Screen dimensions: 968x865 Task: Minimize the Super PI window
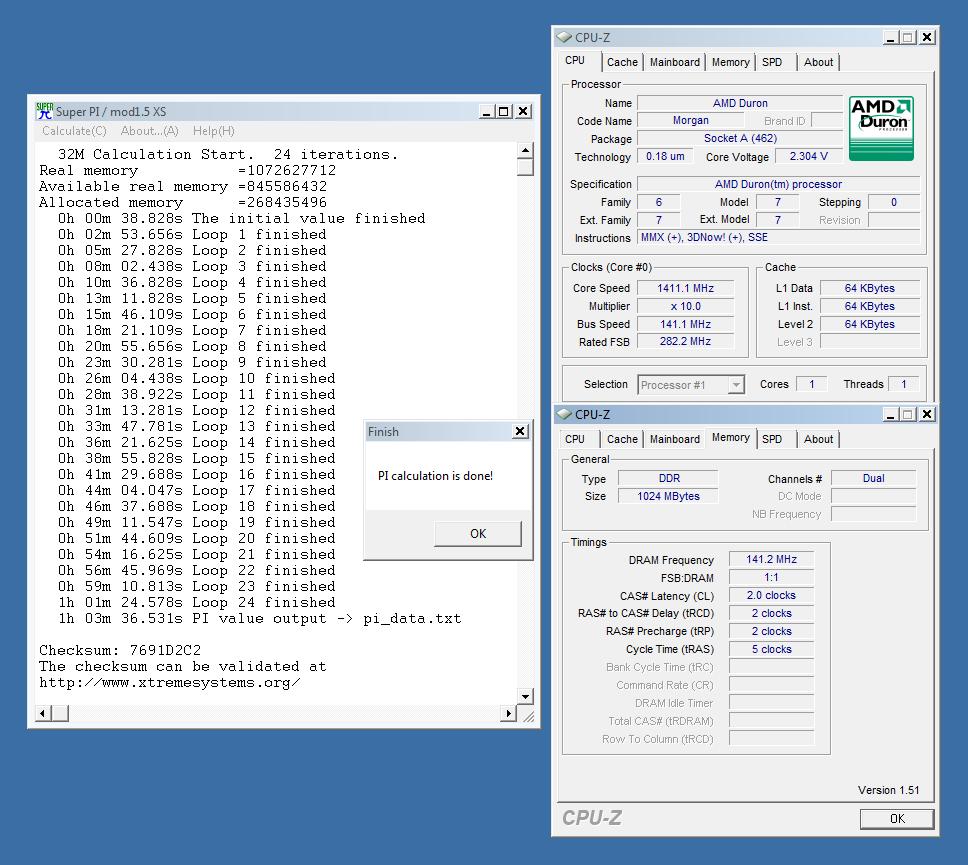(x=486, y=112)
